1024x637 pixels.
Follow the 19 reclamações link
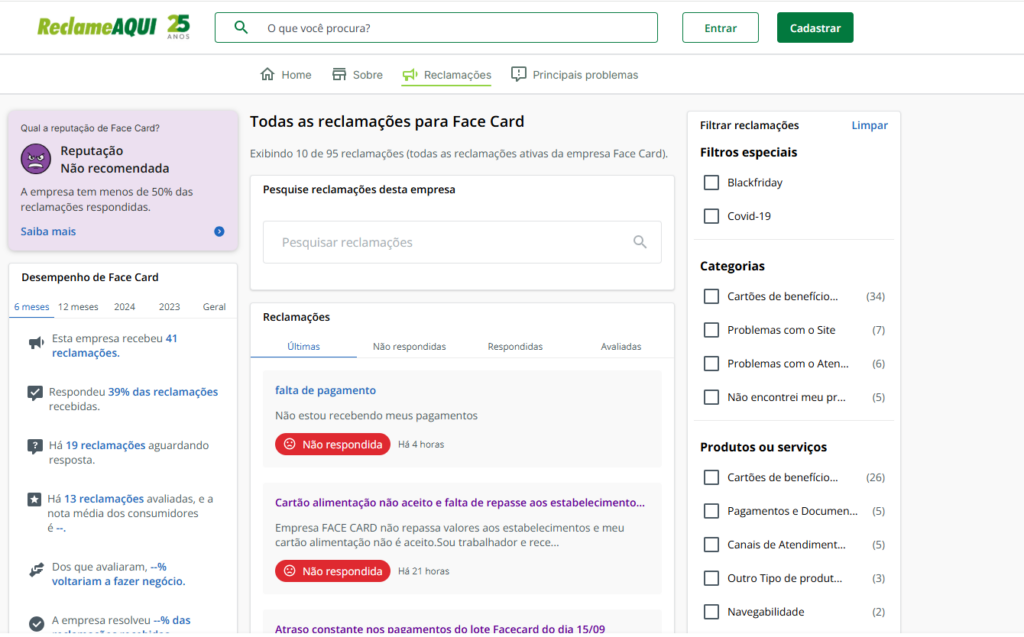point(106,446)
